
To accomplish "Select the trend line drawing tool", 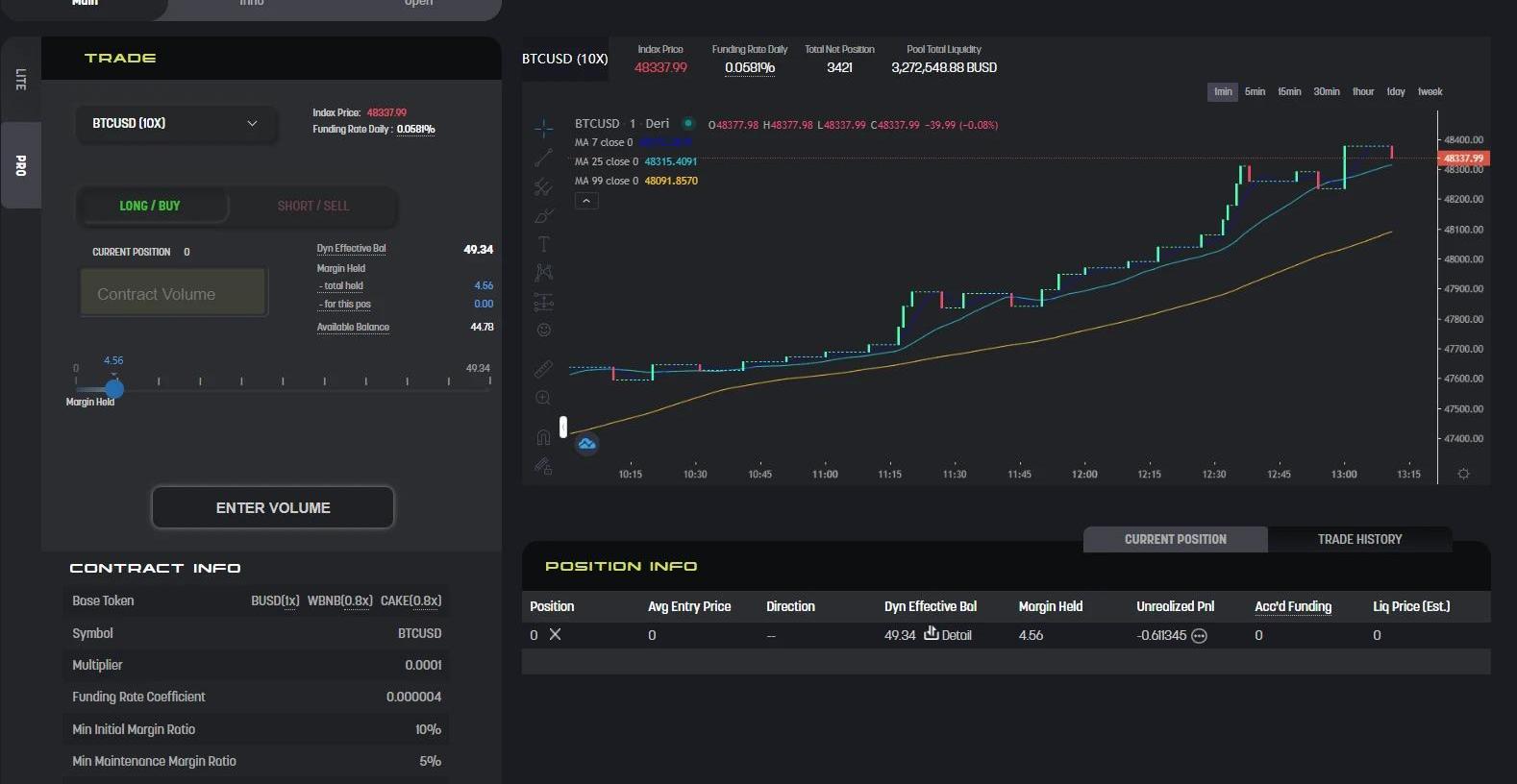I will tap(543, 158).
